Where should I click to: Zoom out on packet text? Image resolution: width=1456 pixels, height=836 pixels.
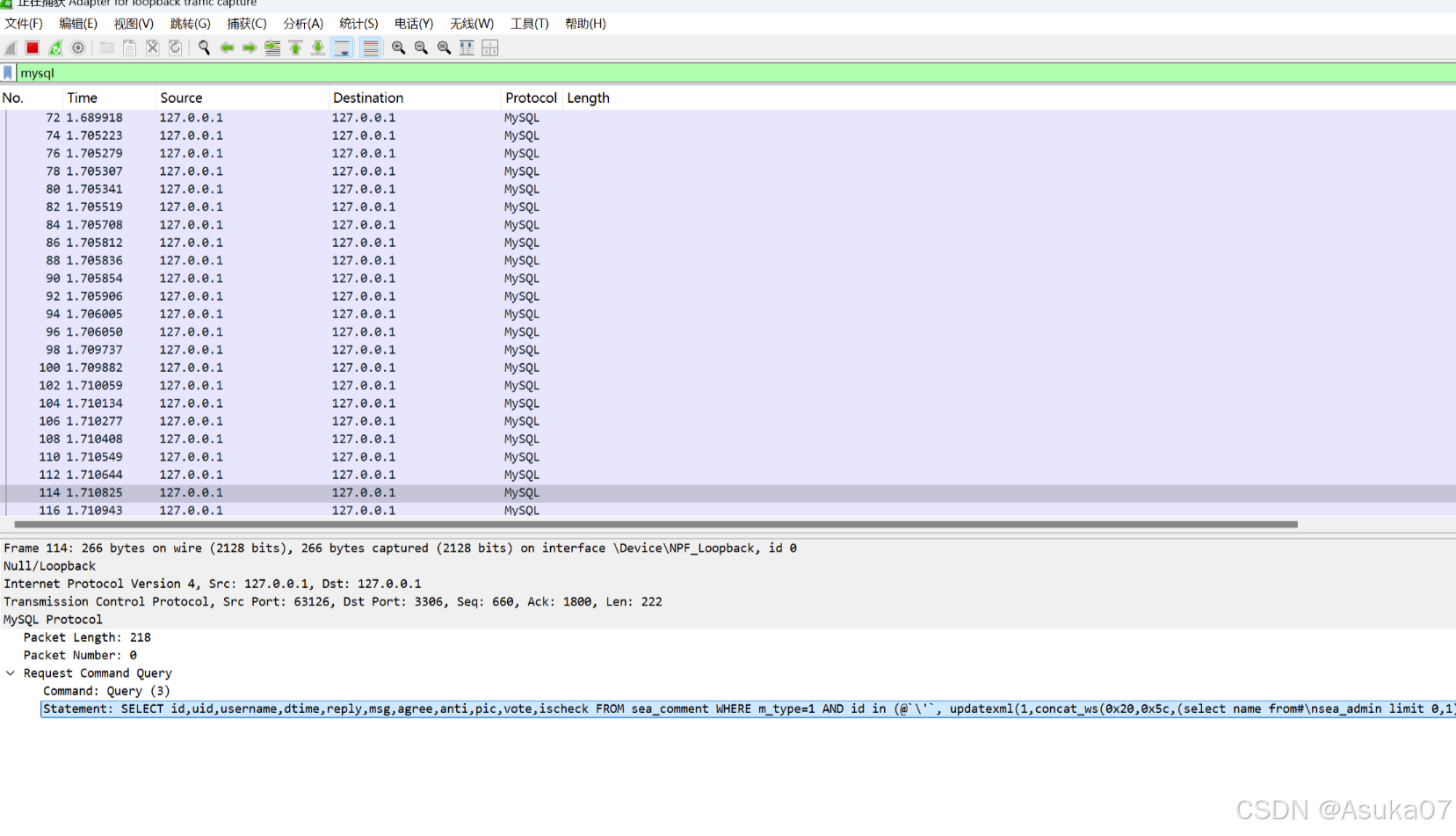point(421,47)
